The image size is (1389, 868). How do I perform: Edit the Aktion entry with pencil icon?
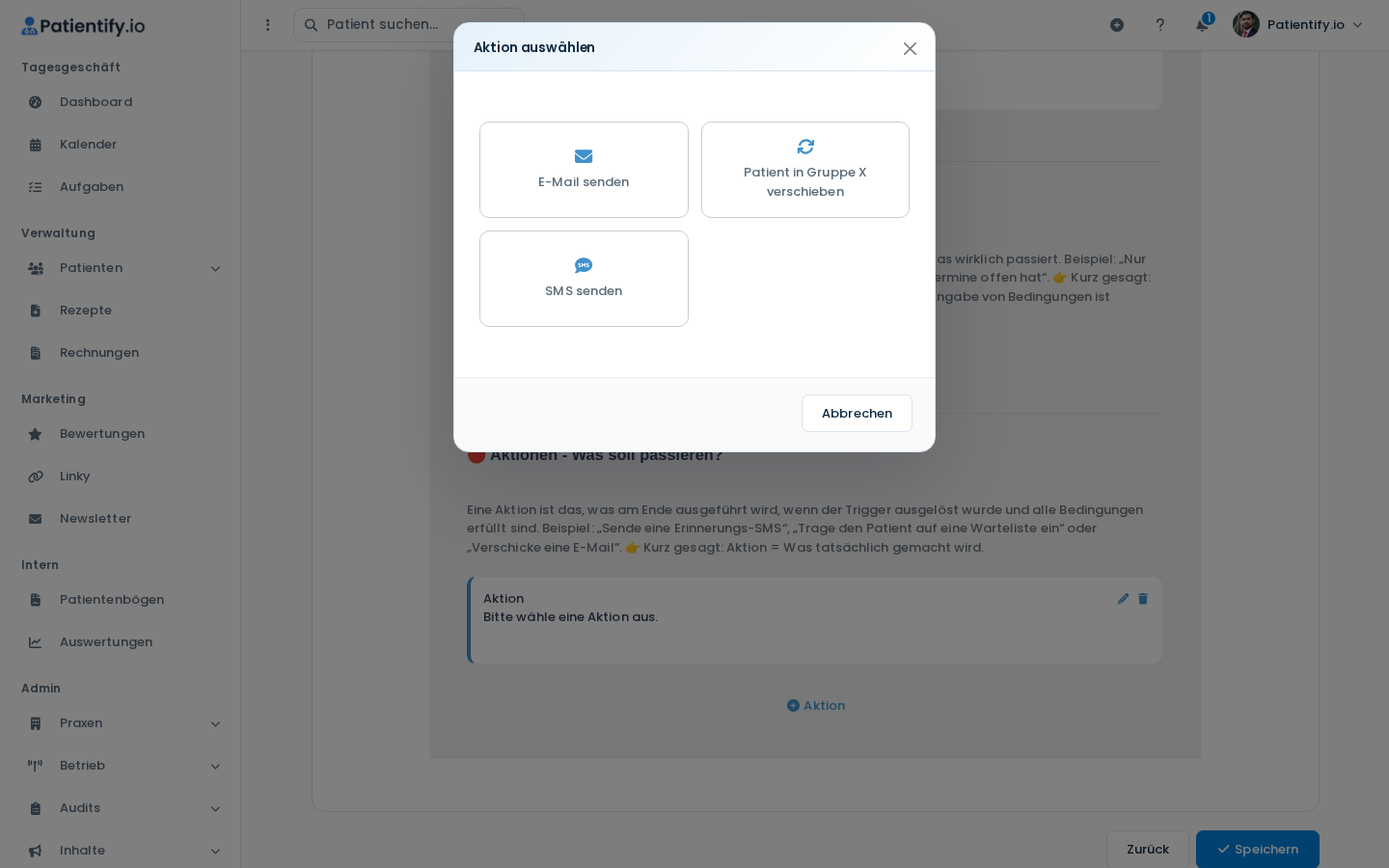tap(1123, 599)
